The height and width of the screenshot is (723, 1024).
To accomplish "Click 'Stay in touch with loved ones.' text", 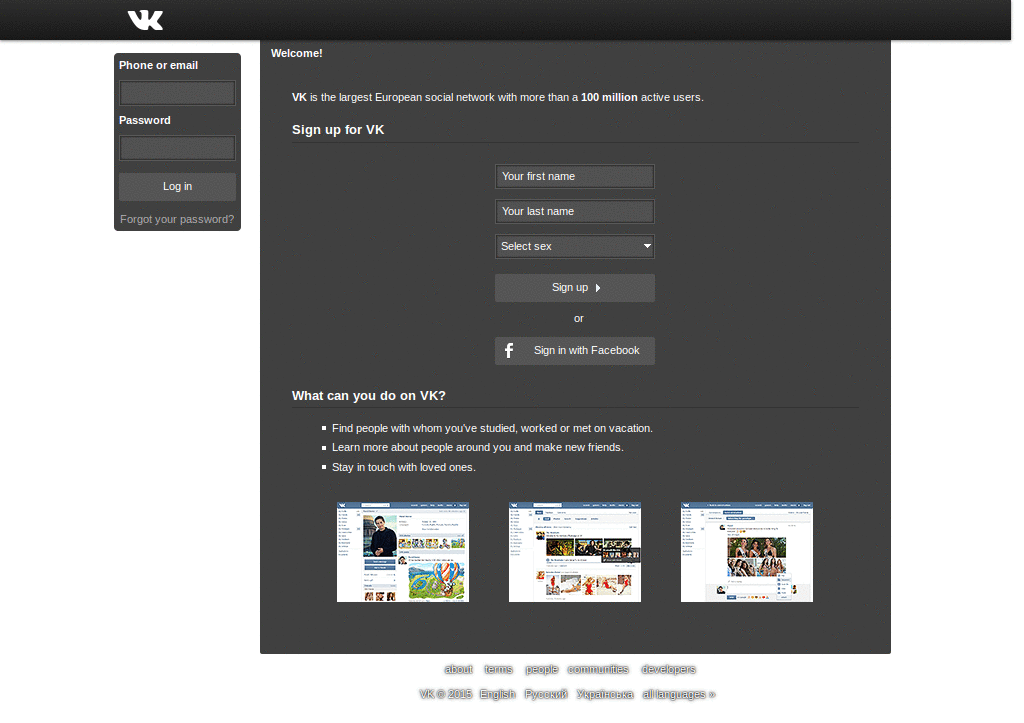I will pos(404,468).
